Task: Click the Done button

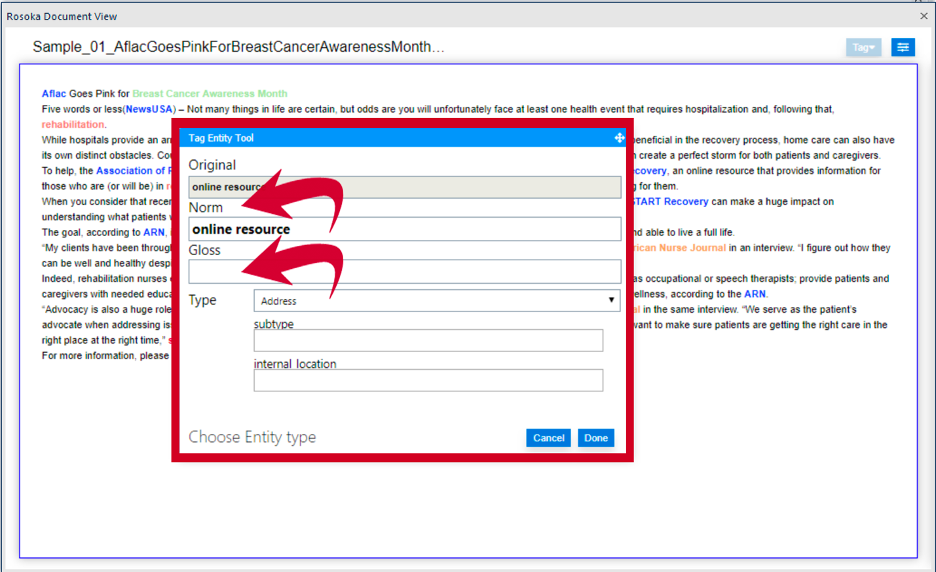Action: pyautogui.click(x=596, y=438)
